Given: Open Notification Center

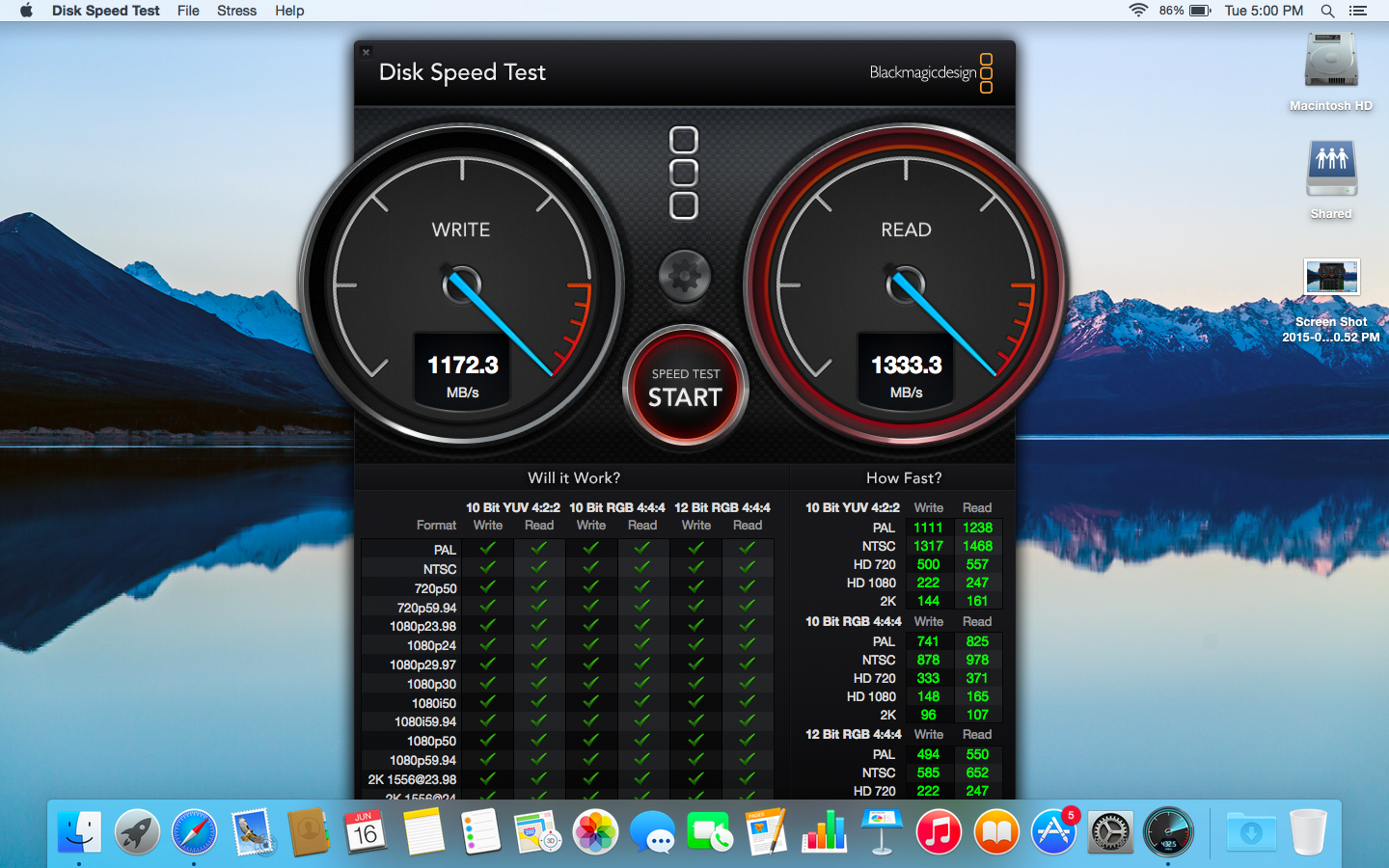Looking at the screenshot, I should 1358,11.
